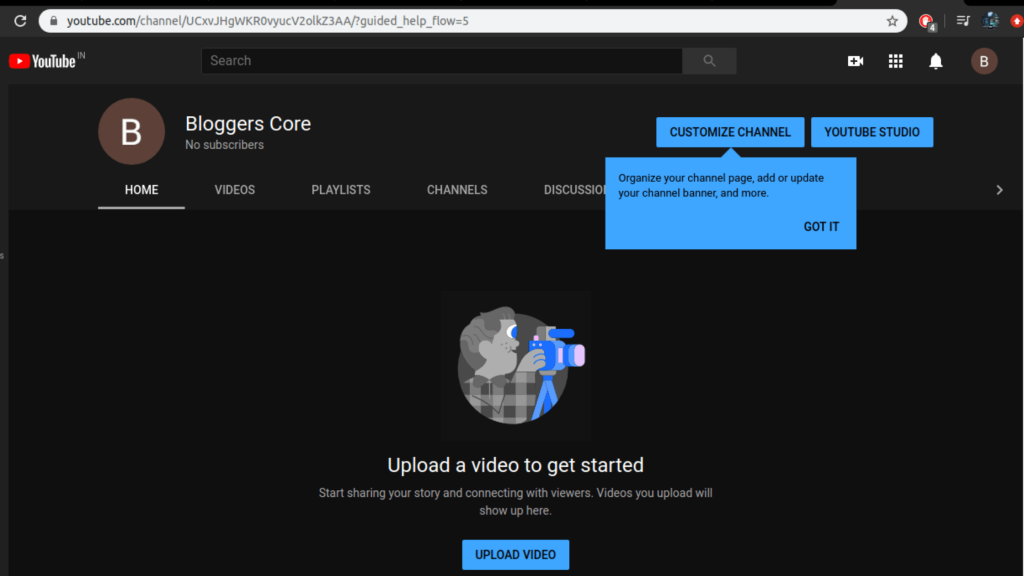Viewport: 1024px width, 576px height.
Task: Click the Bloggers Core channel name
Action: (x=248, y=123)
